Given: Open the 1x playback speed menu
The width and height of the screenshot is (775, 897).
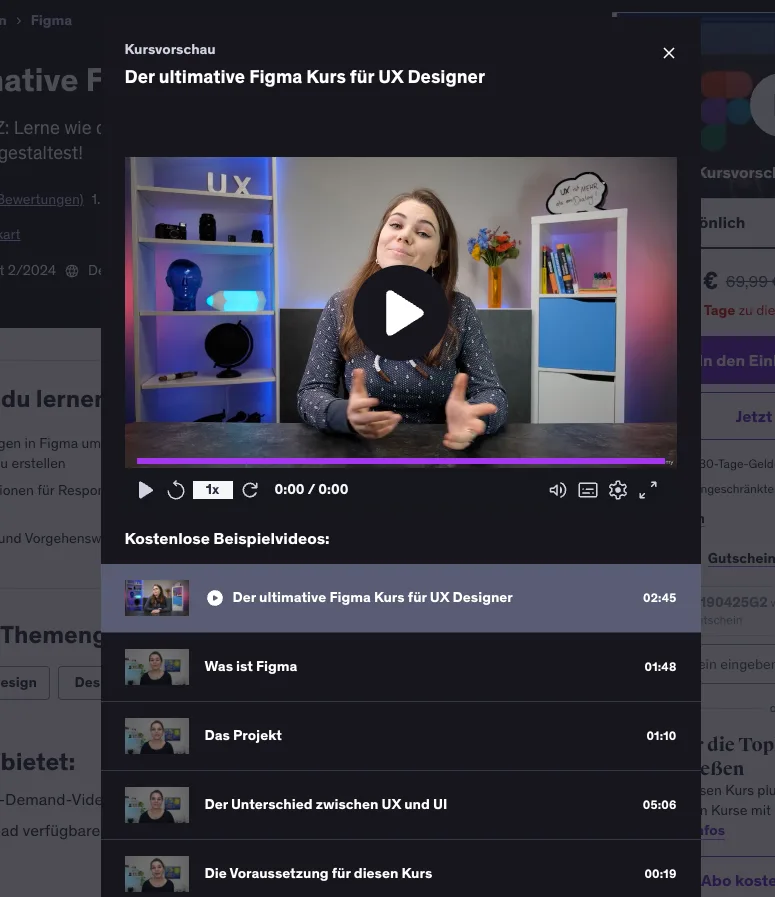Looking at the screenshot, I should point(213,490).
